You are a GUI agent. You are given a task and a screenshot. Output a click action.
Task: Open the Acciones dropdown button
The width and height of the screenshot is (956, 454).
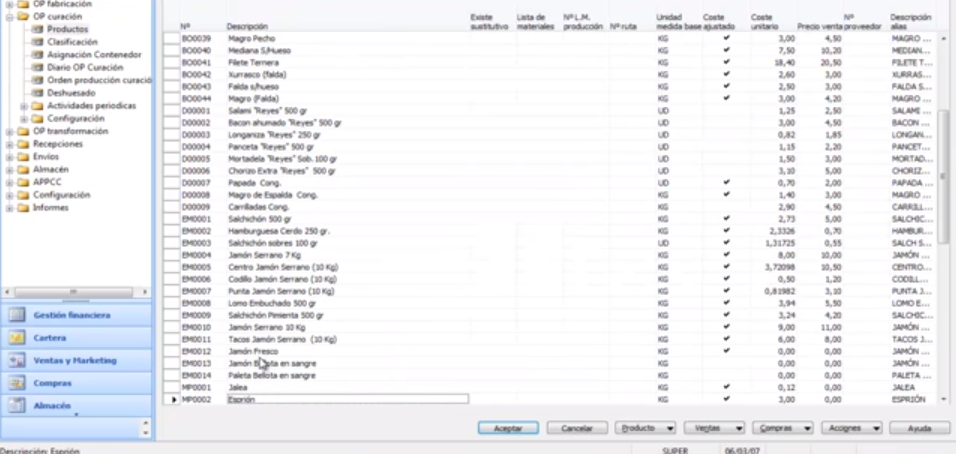click(852, 428)
